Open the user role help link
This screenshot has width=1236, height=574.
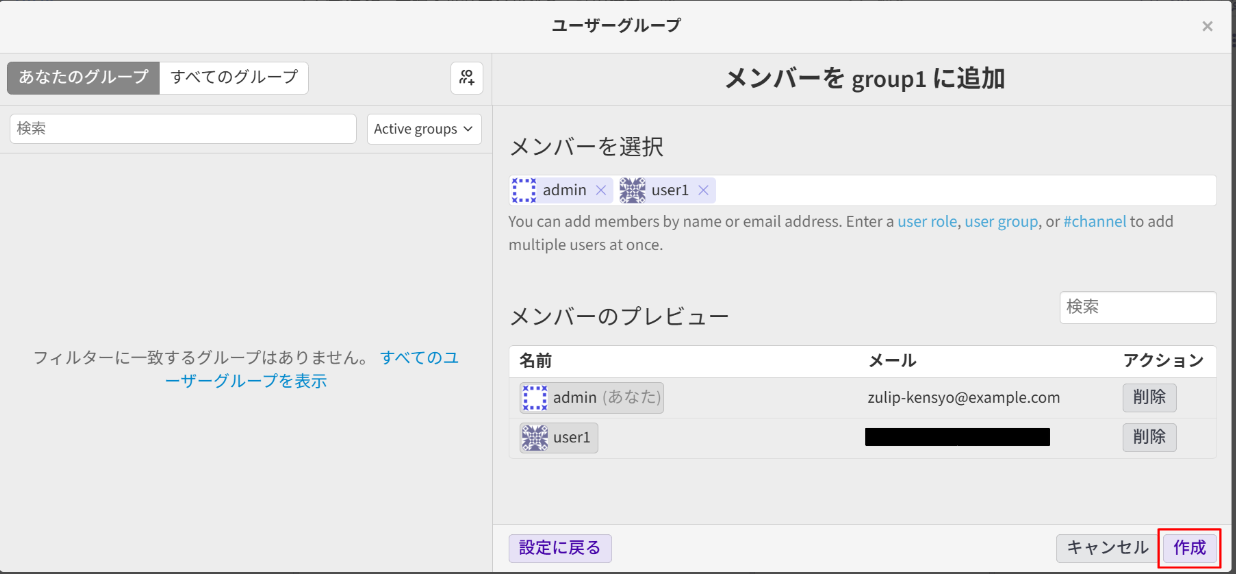(927, 222)
